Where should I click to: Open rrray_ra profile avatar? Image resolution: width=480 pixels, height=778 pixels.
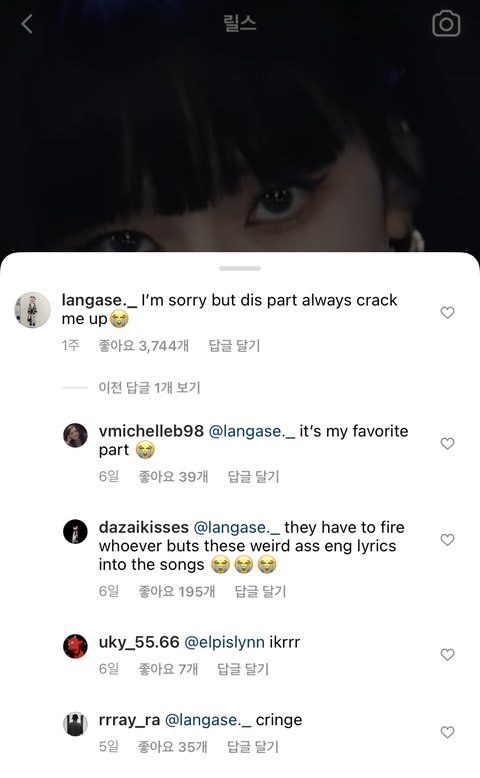tap(75, 724)
